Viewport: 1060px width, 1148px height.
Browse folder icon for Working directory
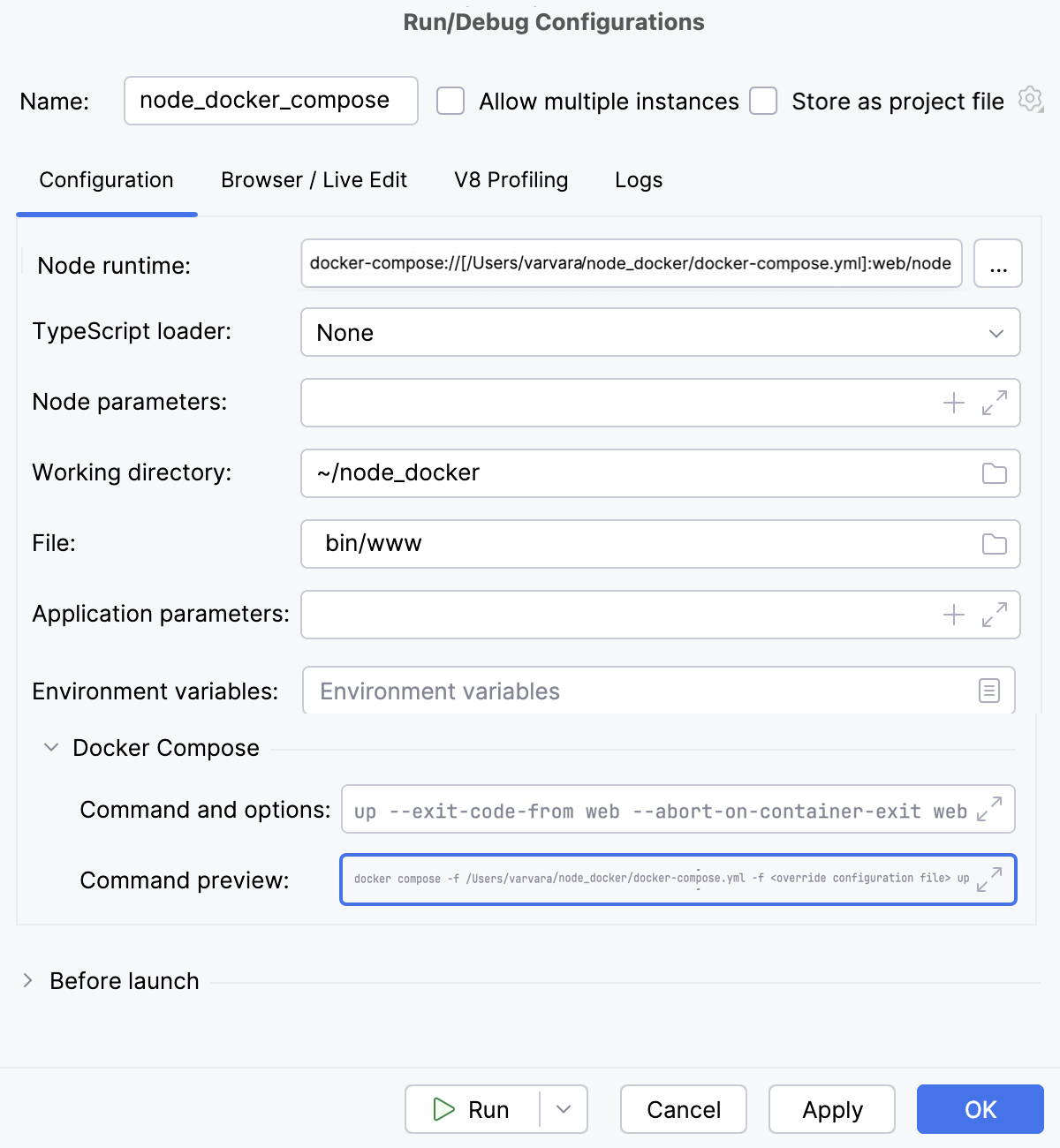[x=995, y=473]
